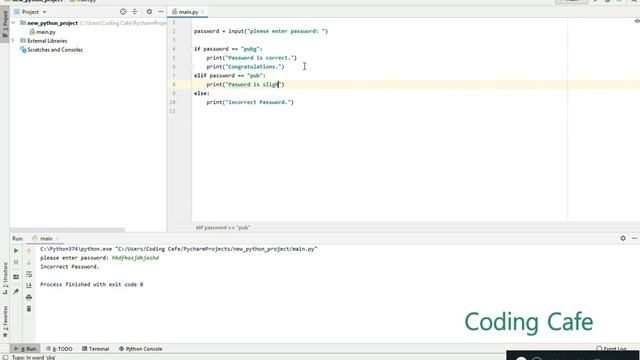This screenshot has height=360, width=640.
Task: Open the TODO tool window tab
Action: (59, 349)
